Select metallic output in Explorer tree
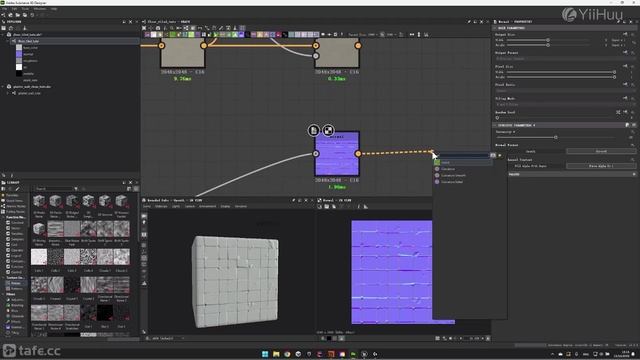 (x=28, y=74)
